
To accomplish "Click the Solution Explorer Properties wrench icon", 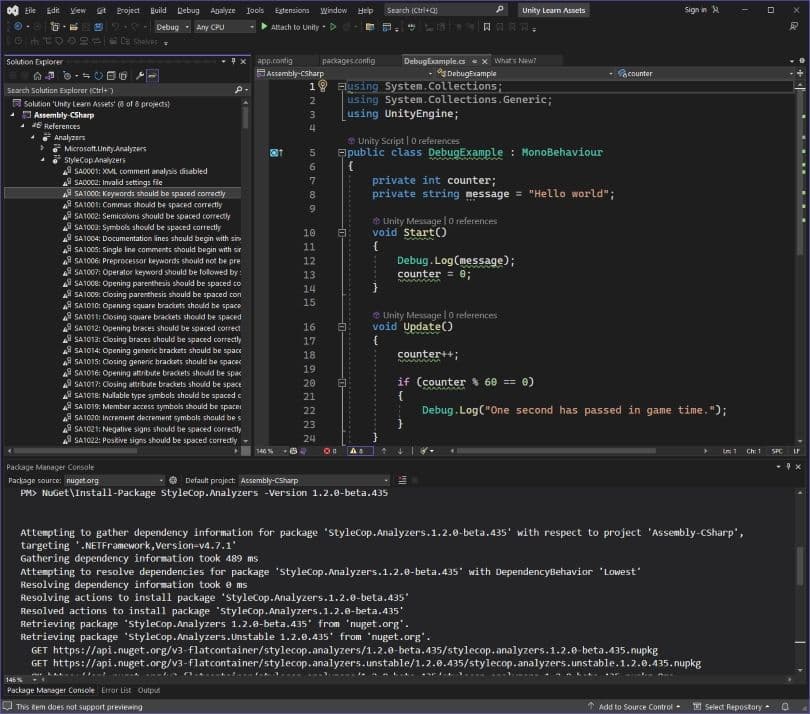I will 140,75.
